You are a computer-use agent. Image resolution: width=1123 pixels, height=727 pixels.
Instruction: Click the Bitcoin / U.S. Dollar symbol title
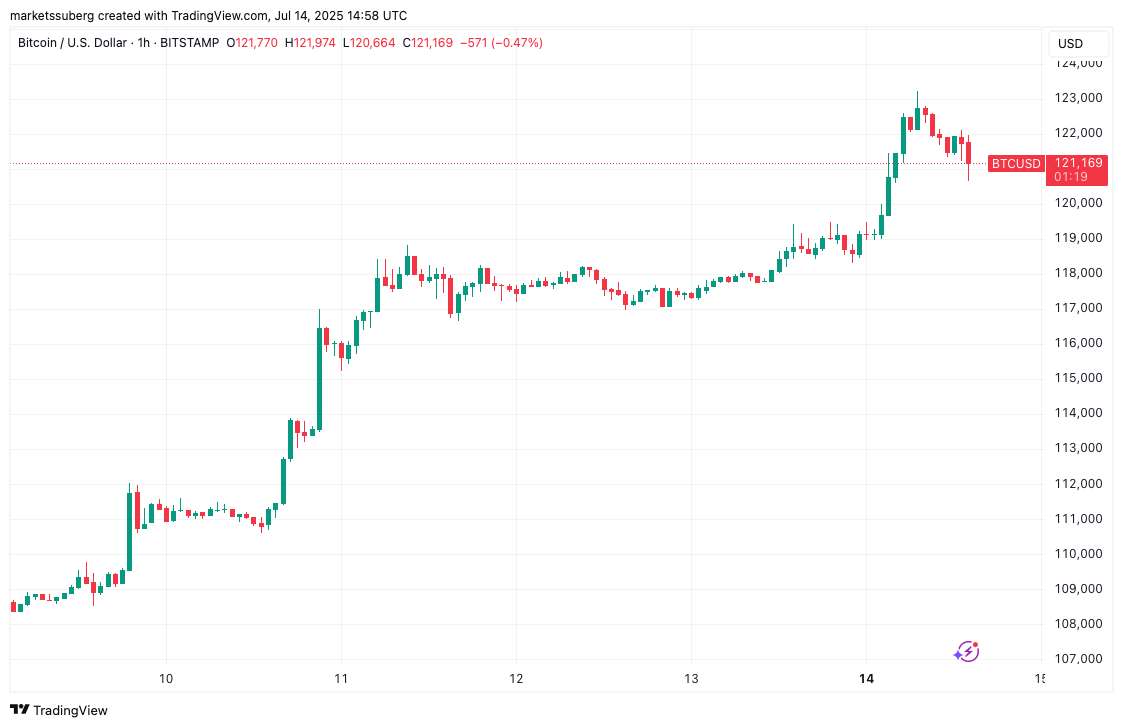pos(72,43)
